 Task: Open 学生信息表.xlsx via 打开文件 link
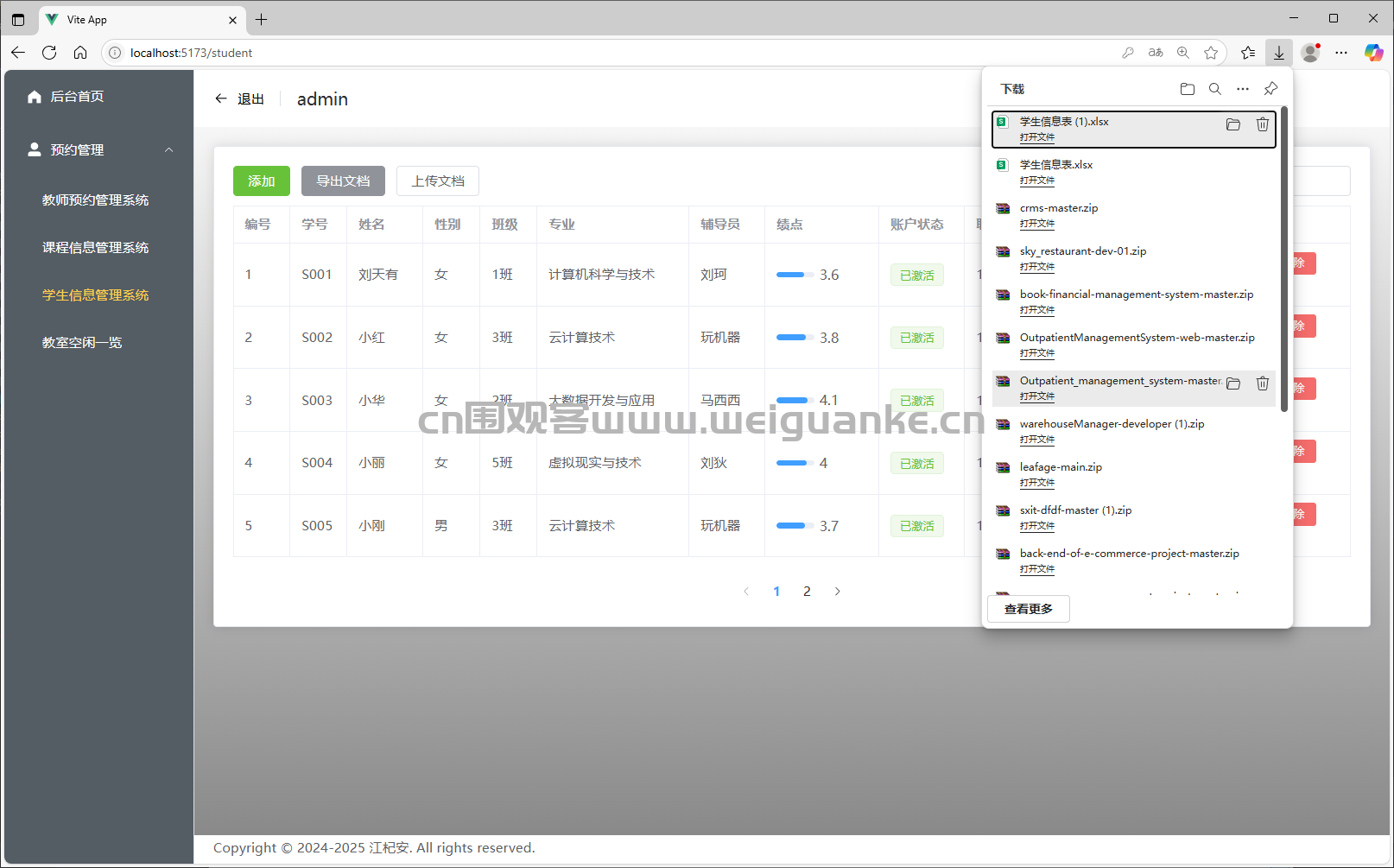tap(1037, 181)
